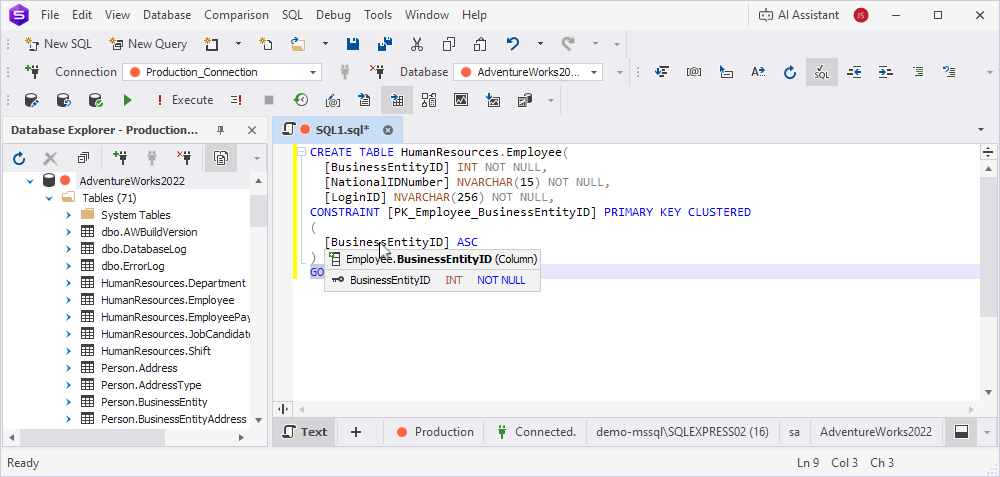
Task: Toggle the SQL syntax check button
Action: point(821,72)
